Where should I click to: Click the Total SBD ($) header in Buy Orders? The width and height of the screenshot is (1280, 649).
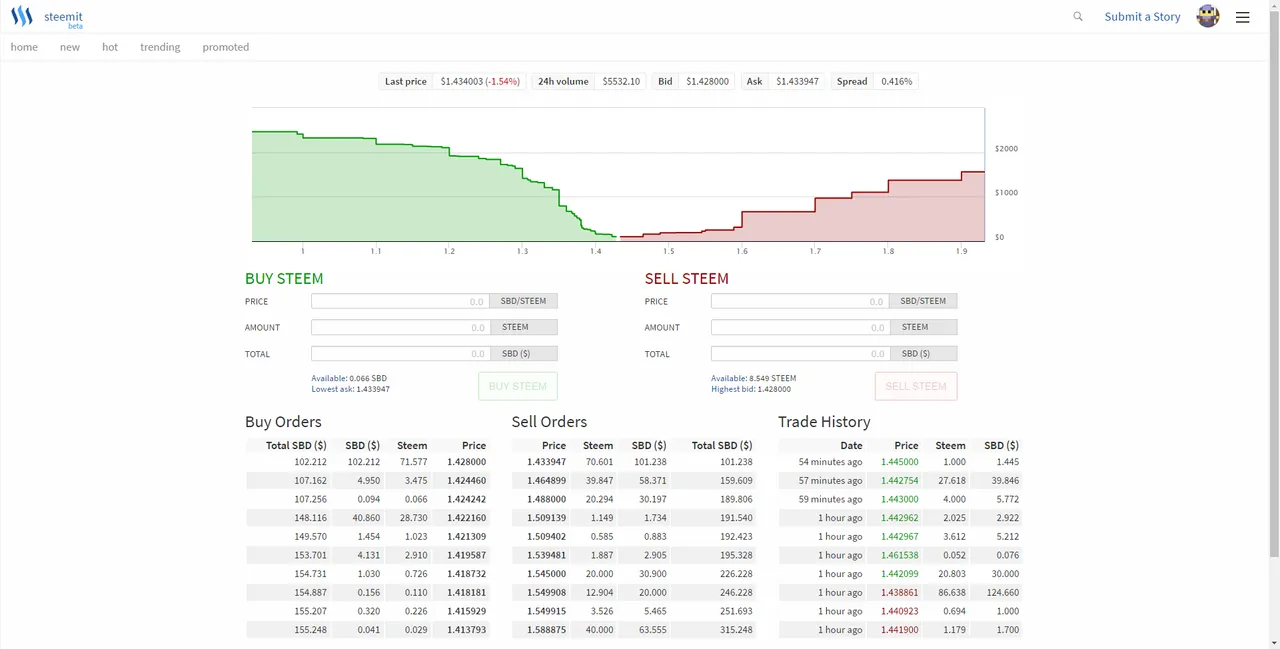point(296,445)
